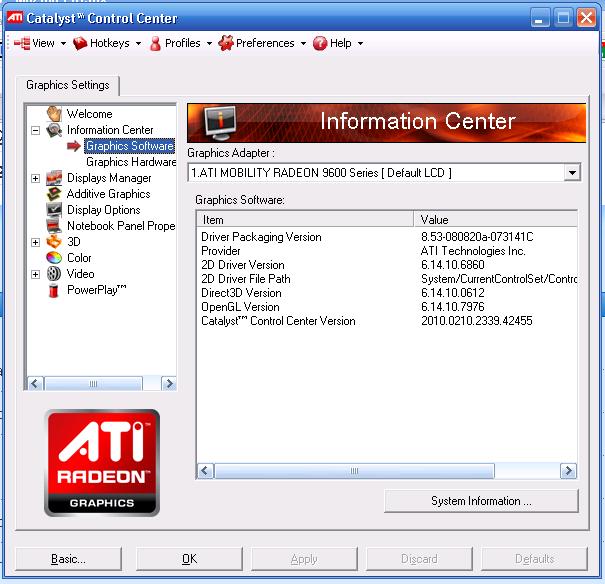The width and height of the screenshot is (605, 584).
Task: Open Color settings via color wheel icon
Action: tap(54, 258)
